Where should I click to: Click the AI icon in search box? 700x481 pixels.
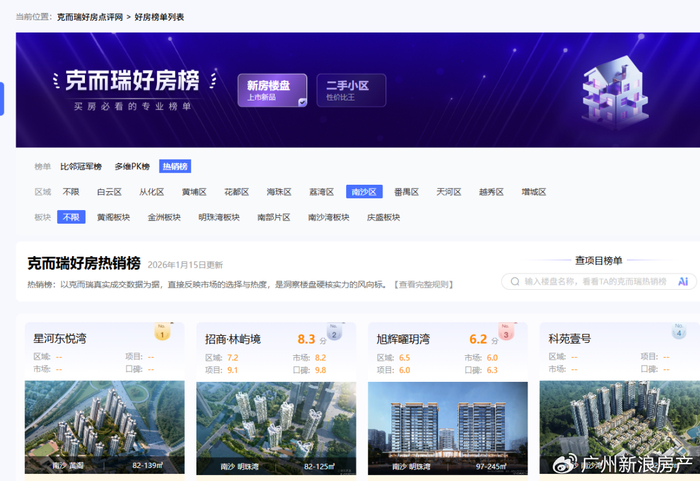(683, 281)
